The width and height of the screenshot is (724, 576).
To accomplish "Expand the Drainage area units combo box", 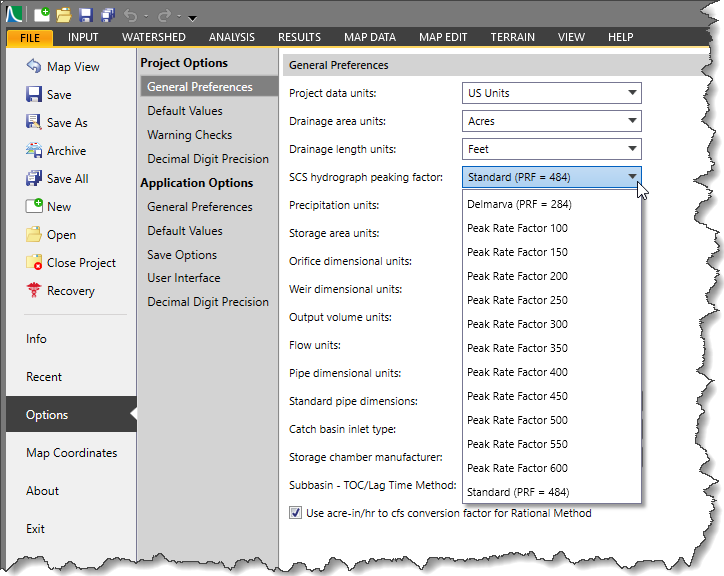I will [x=551, y=121].
